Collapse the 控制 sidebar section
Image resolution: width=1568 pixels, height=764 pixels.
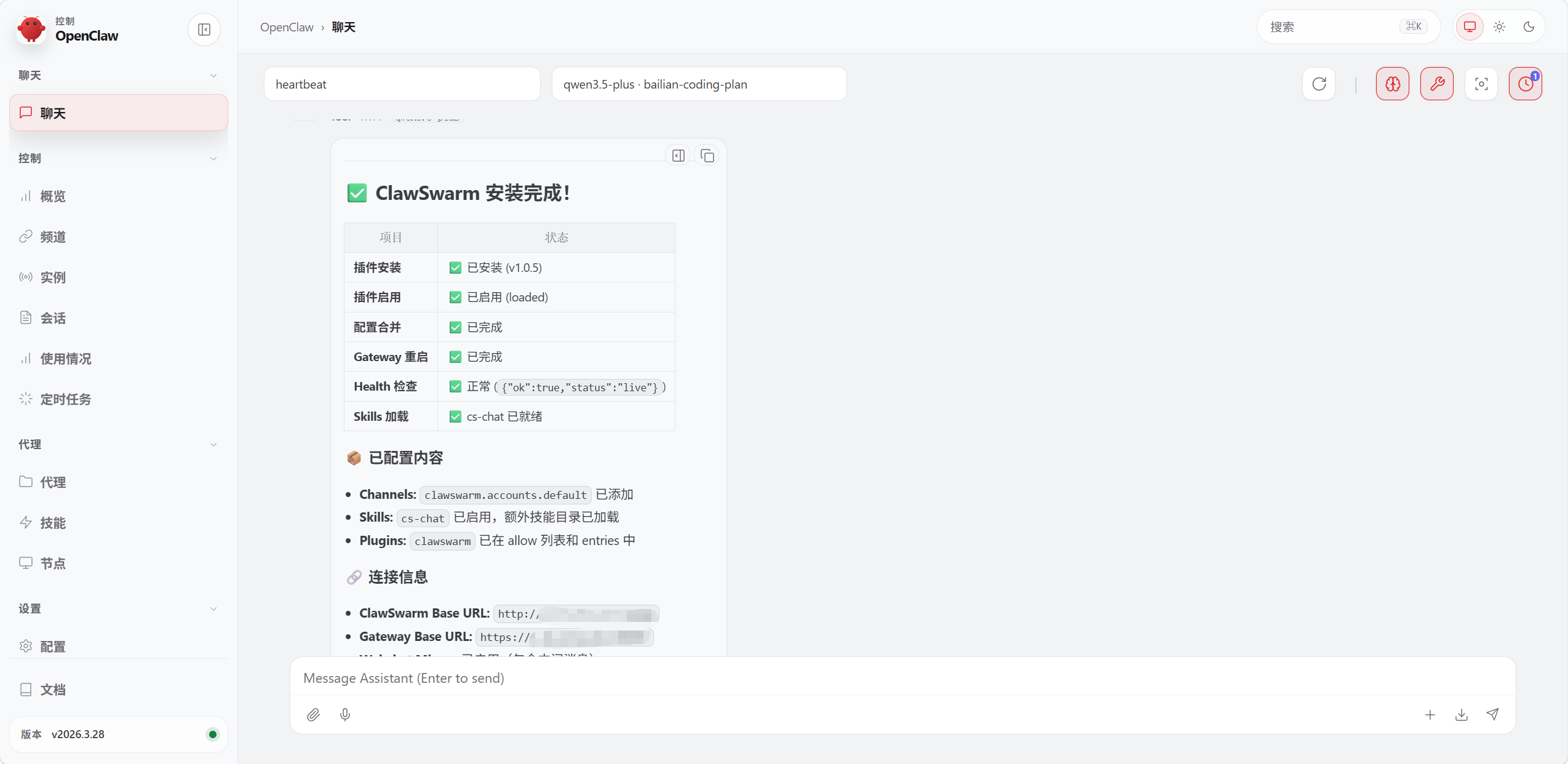click(x=213, y=158)
